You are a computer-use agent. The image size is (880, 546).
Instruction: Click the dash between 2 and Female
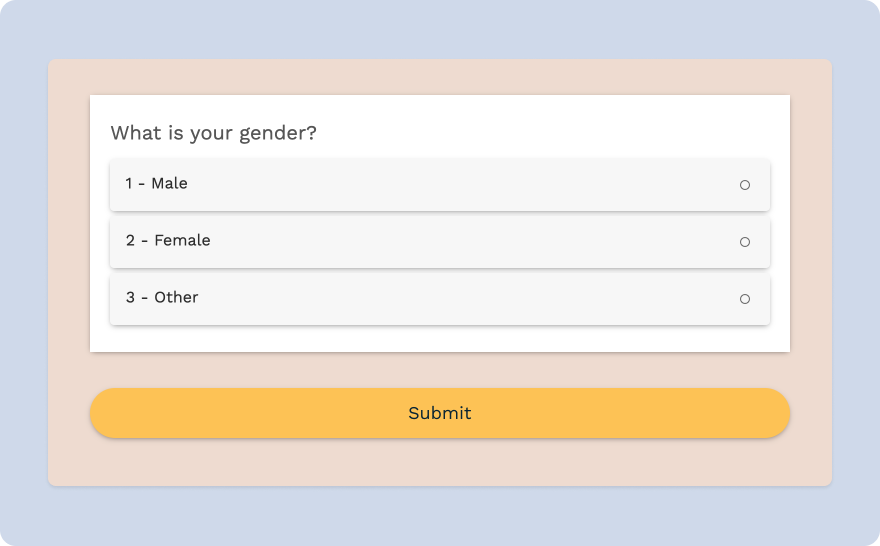pyautogui.click(x=145, y=241)
